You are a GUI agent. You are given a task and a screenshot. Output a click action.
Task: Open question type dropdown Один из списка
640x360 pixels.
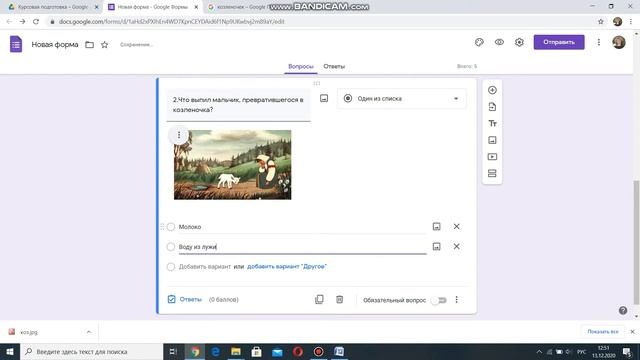click(x=402, y=98)
